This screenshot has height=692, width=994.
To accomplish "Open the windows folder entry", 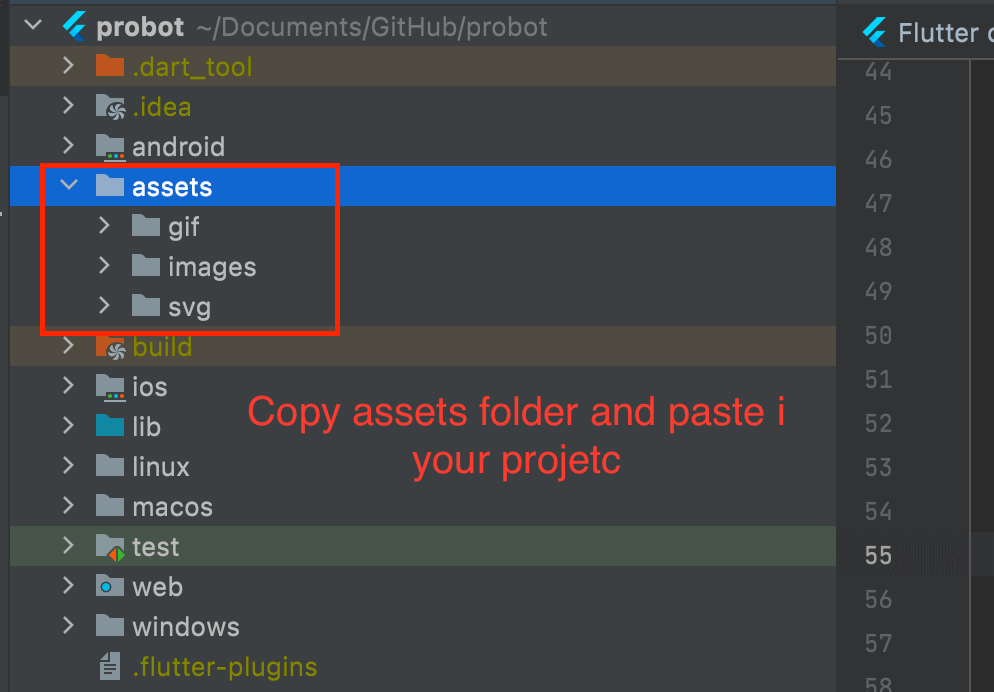I will pyautogui.click(x=185, y=626).
